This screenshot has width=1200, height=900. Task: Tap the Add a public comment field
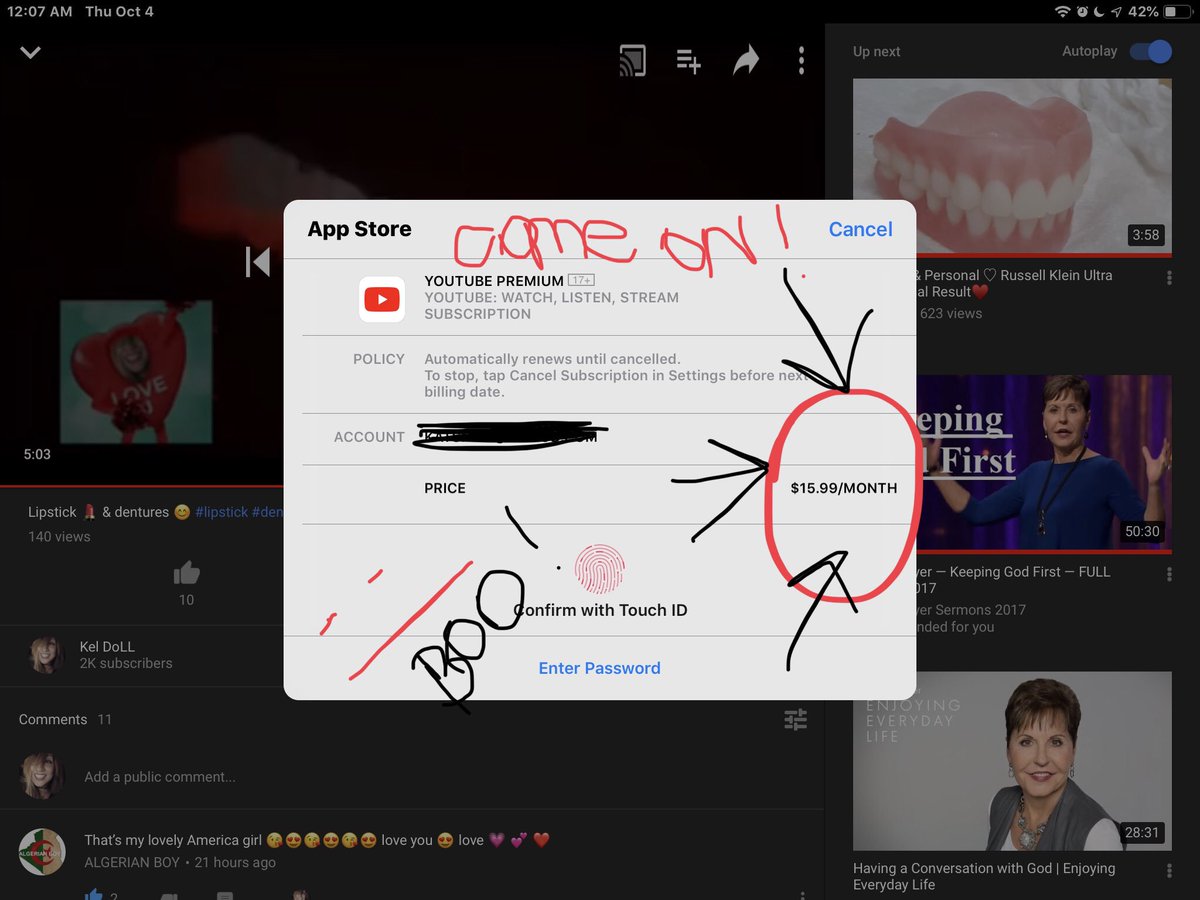click(160, 777)
